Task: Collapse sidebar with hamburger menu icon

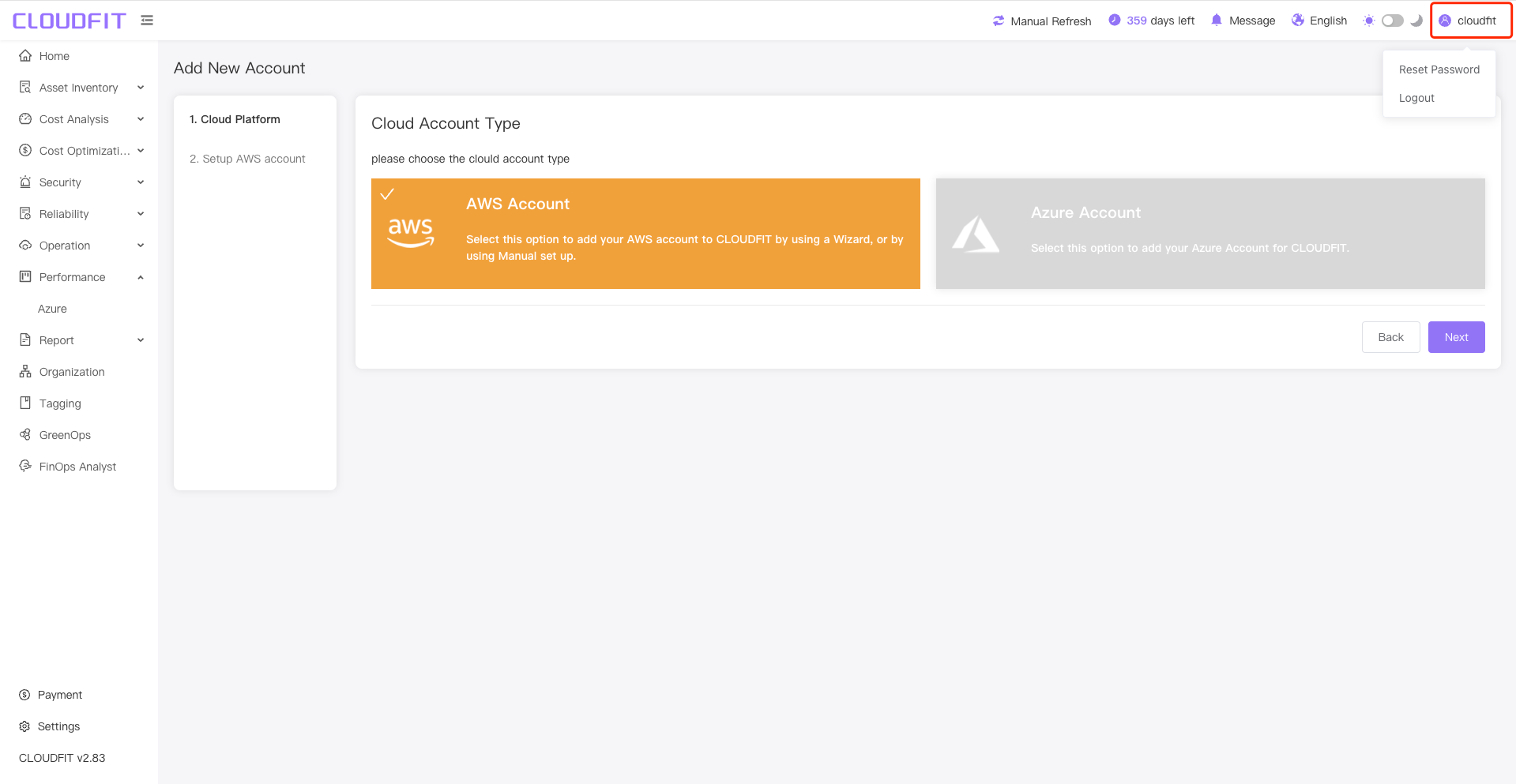Action: coord(147,21)
